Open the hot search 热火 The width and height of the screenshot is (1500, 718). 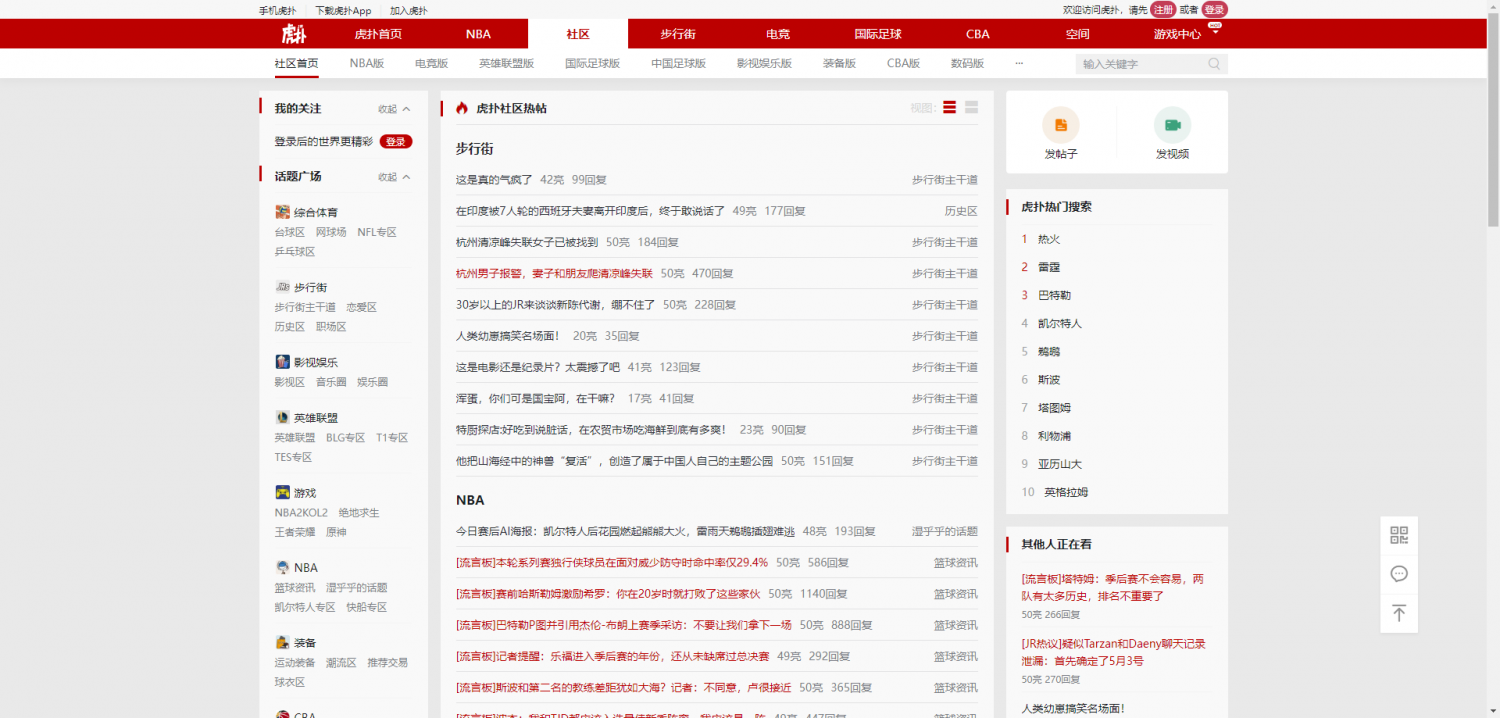1049,239
